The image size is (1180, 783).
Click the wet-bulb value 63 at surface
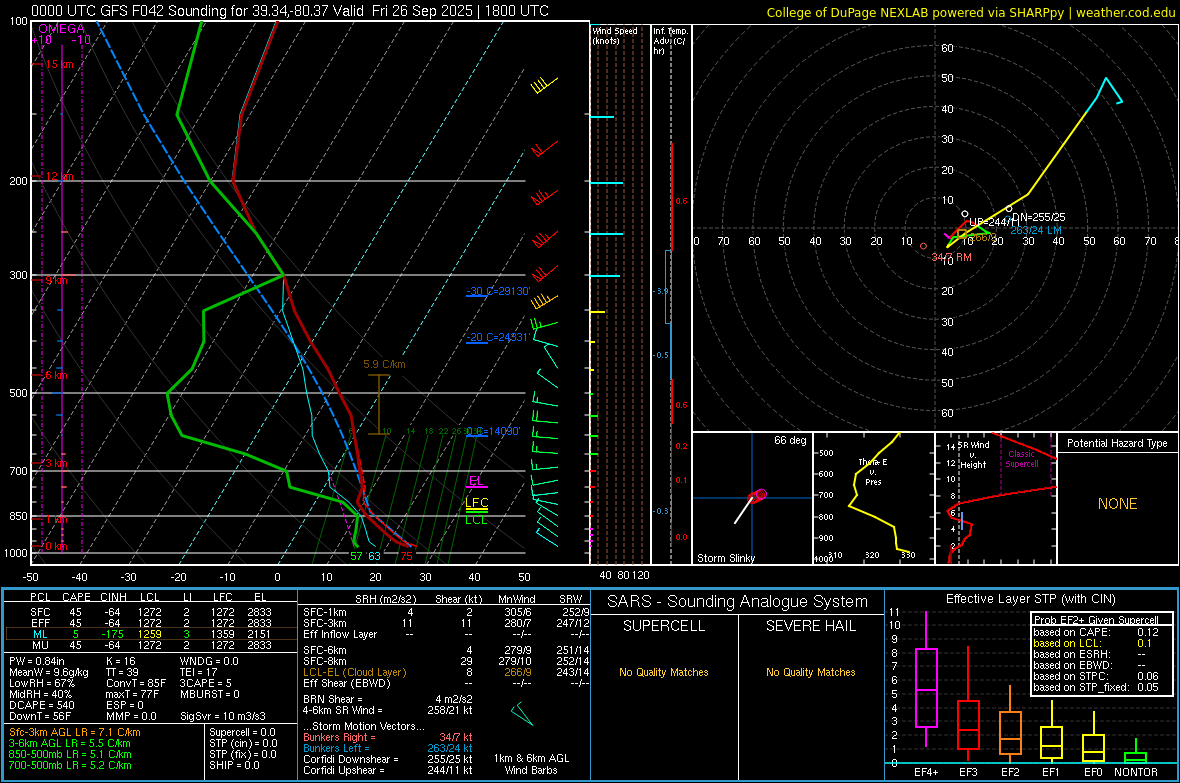(x=374, y=556)
